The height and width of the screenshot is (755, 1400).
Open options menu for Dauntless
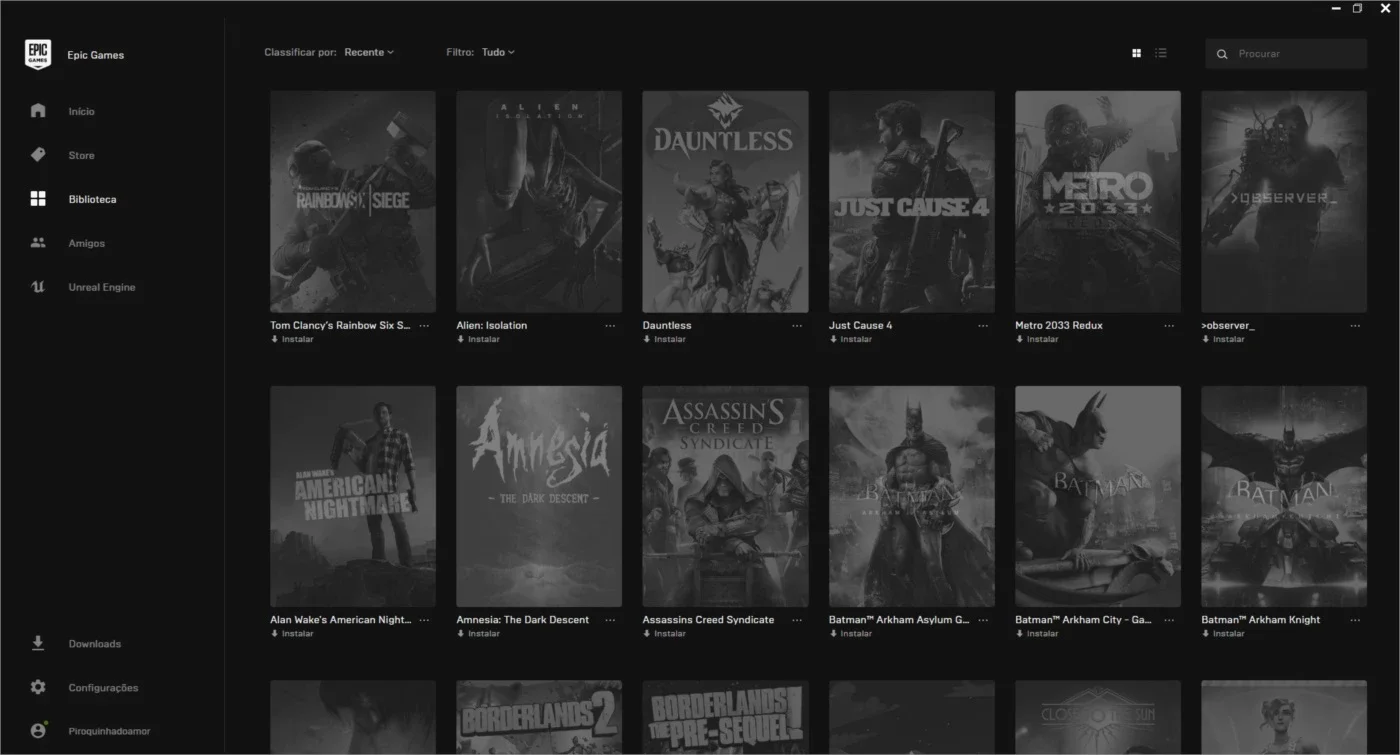(x=797, y=326)
